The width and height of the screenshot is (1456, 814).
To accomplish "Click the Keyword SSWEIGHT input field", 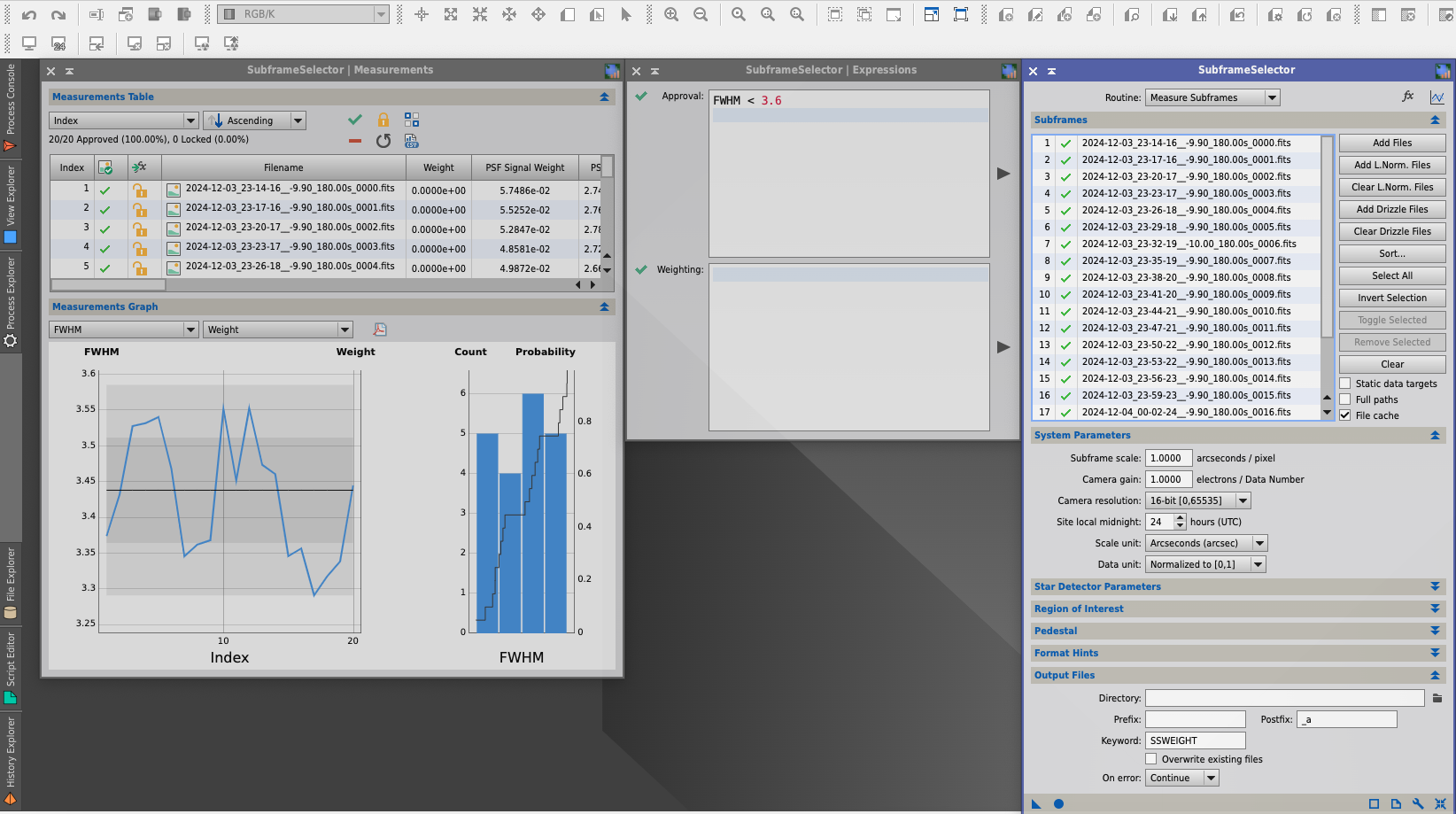I will click(1195, 740).
